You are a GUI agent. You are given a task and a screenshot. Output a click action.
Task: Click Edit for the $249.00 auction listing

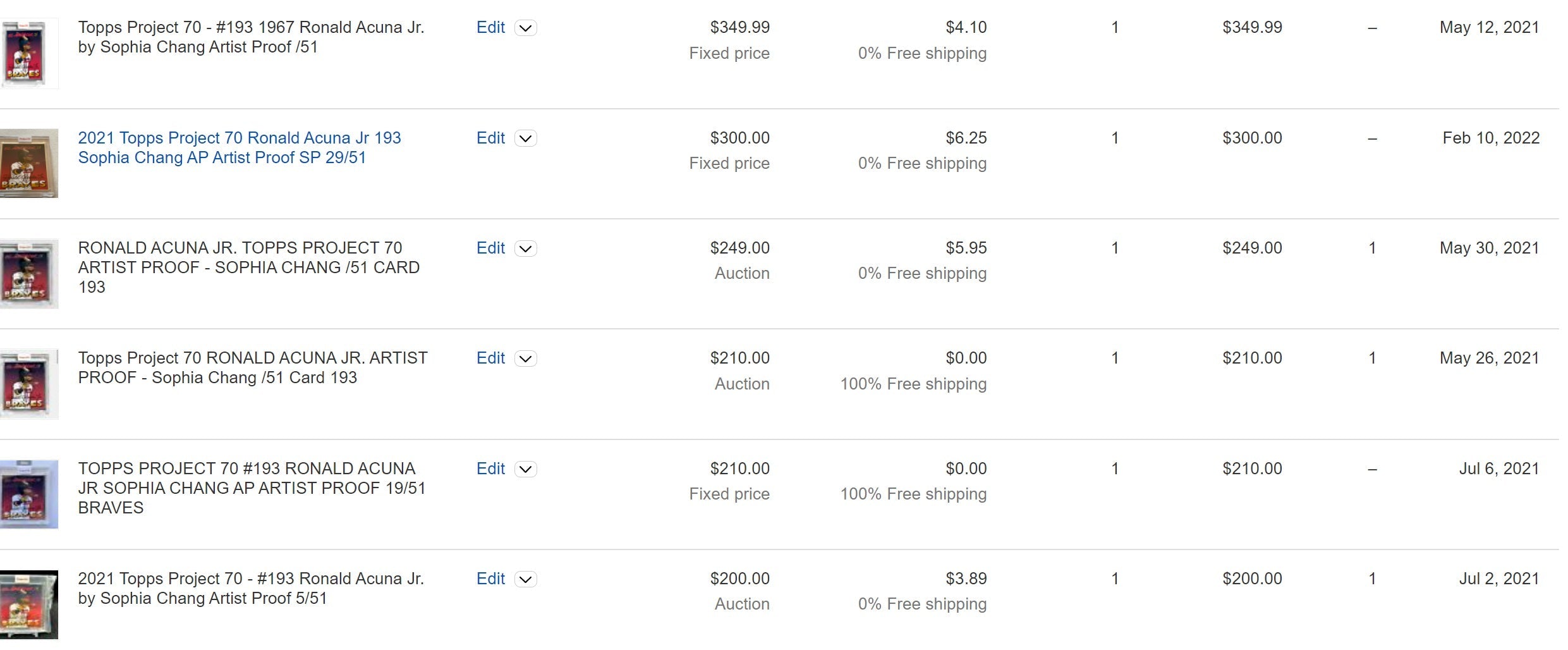pos(490,248)
